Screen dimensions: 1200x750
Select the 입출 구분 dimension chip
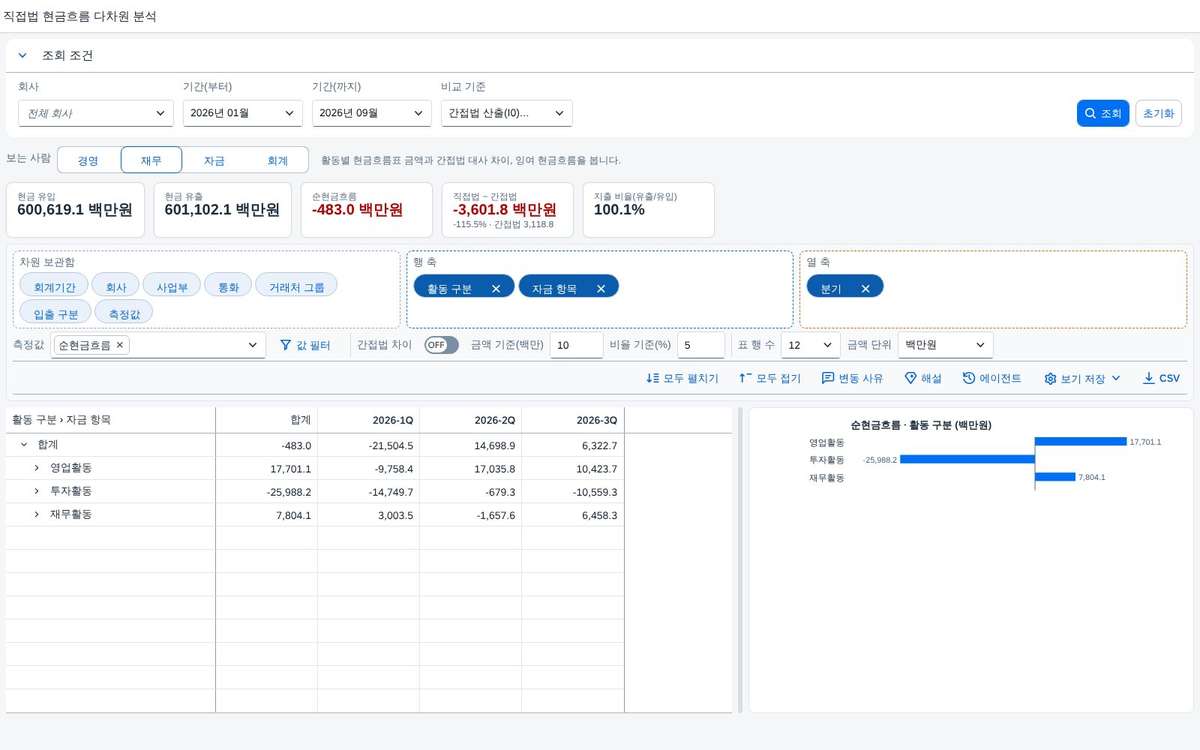(55, 313)
